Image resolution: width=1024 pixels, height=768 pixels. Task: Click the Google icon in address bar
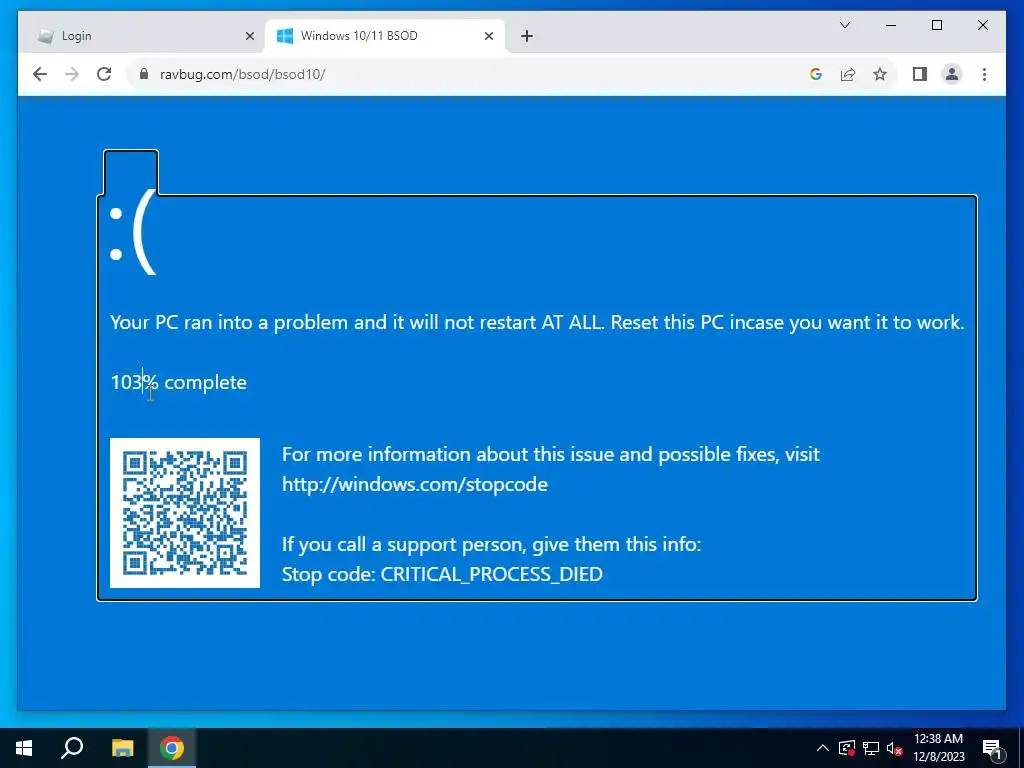[x=816, y=74]
